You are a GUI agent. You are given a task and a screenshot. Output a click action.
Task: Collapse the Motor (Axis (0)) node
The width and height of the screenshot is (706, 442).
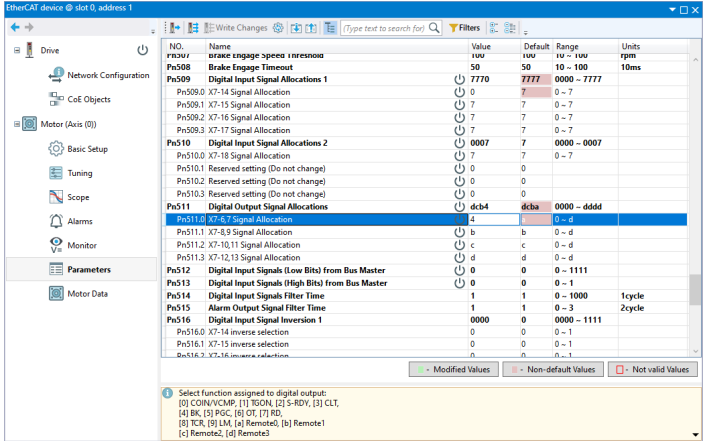tap(17, 124)
